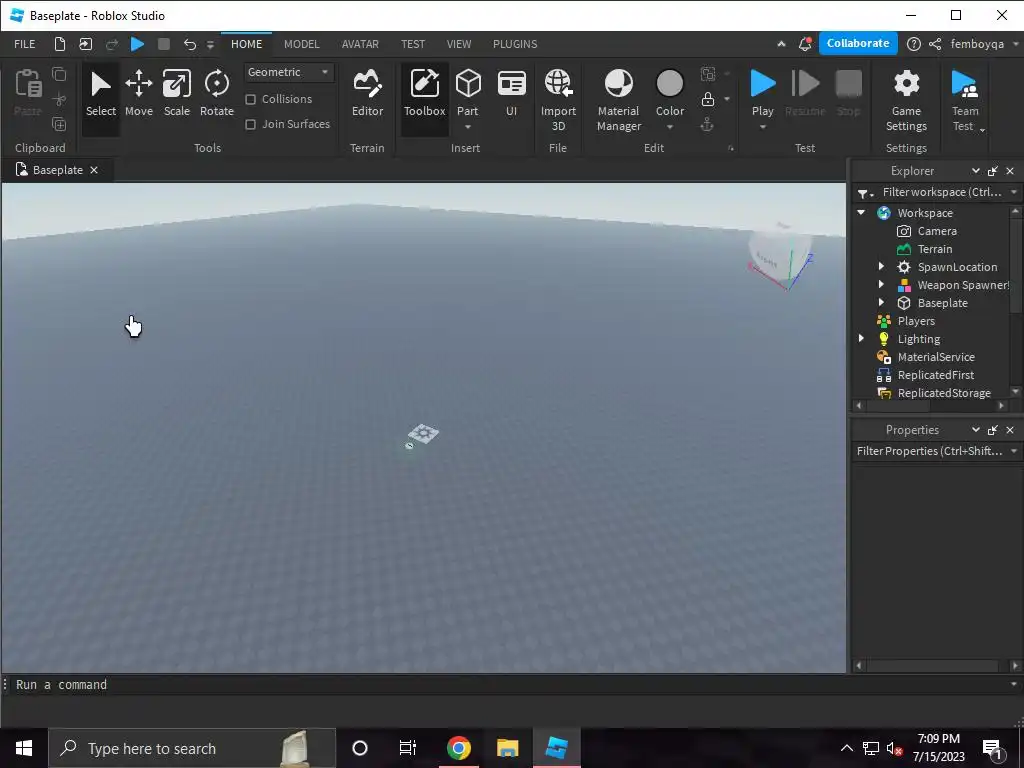Viewport: 1024px width, 768px height.
Task: Switch to the TEST tab
Action: (x=413, y=44)
